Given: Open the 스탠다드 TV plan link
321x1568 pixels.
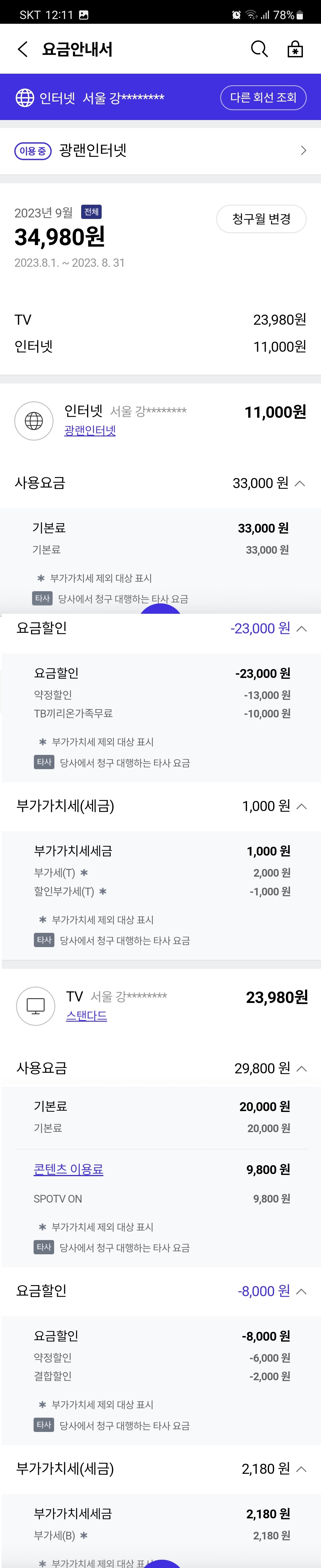Looking at the screenshot, I should 86,1015.
